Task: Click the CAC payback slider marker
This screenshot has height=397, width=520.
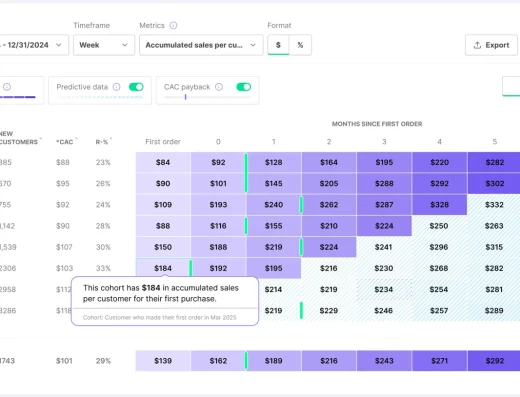Action: pos(185,97)
